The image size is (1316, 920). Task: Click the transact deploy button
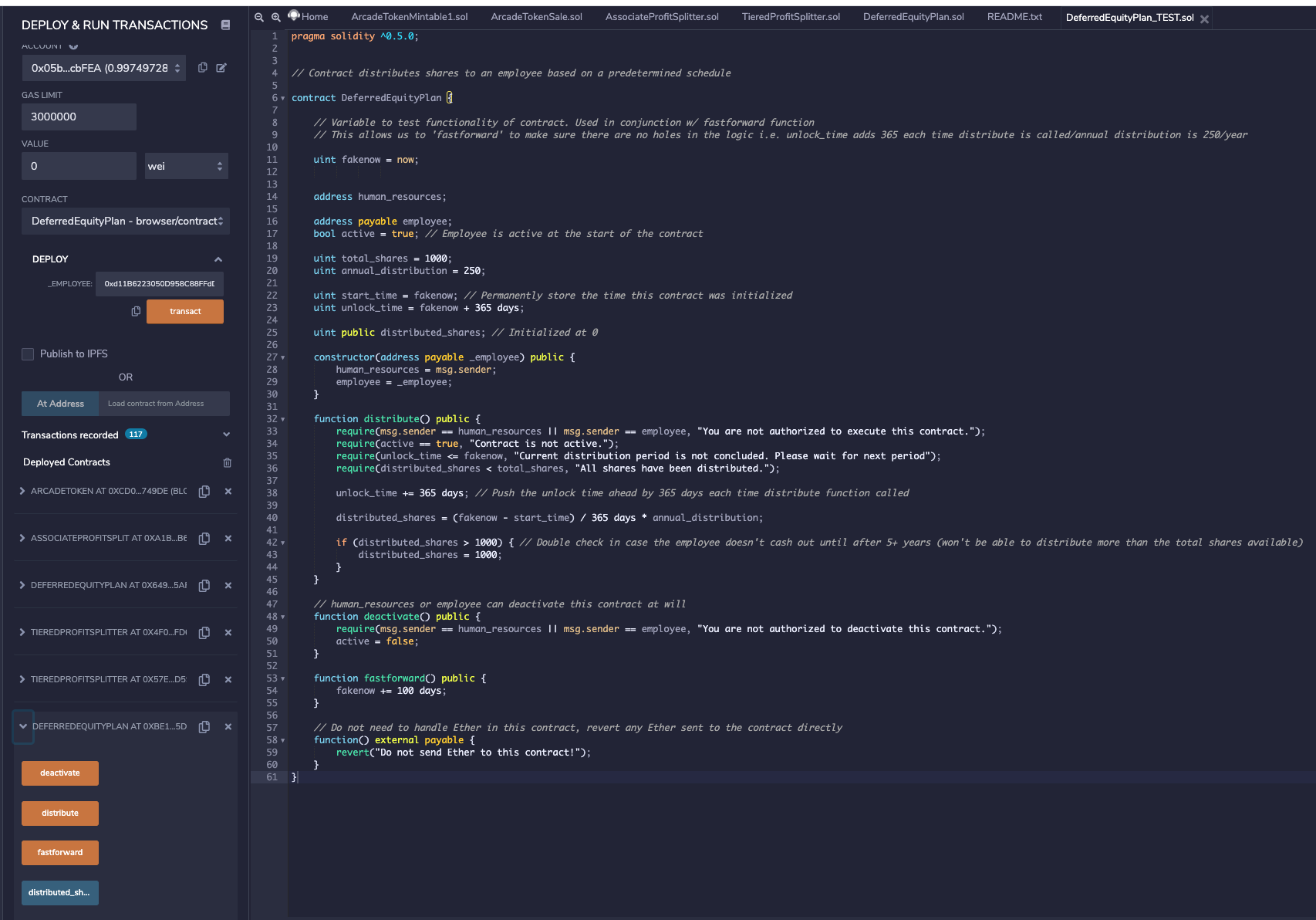pos(185,311)
